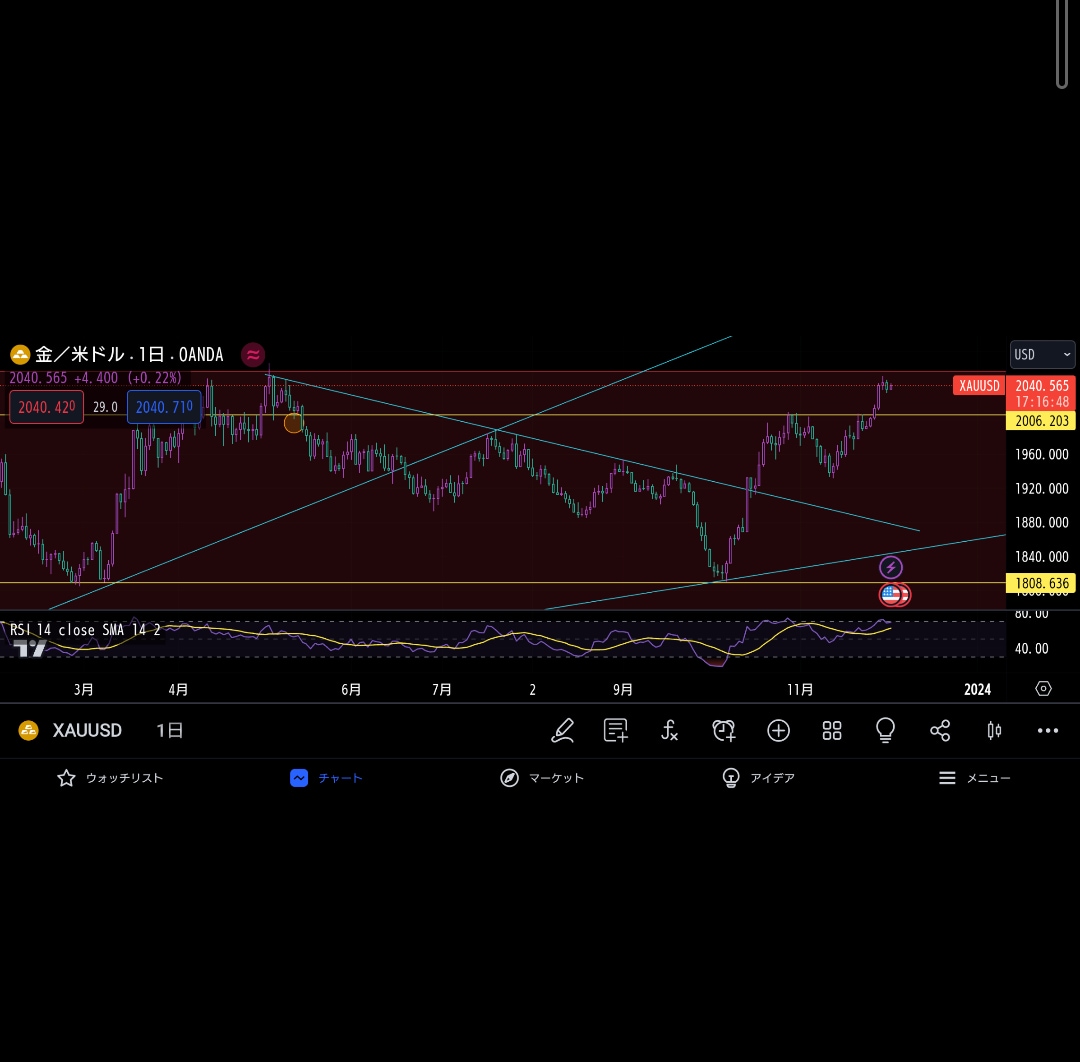Tap the yellow 1808.636 price label
Viewport: 1080px width, 1062px height.
(x=1041, y=583)
